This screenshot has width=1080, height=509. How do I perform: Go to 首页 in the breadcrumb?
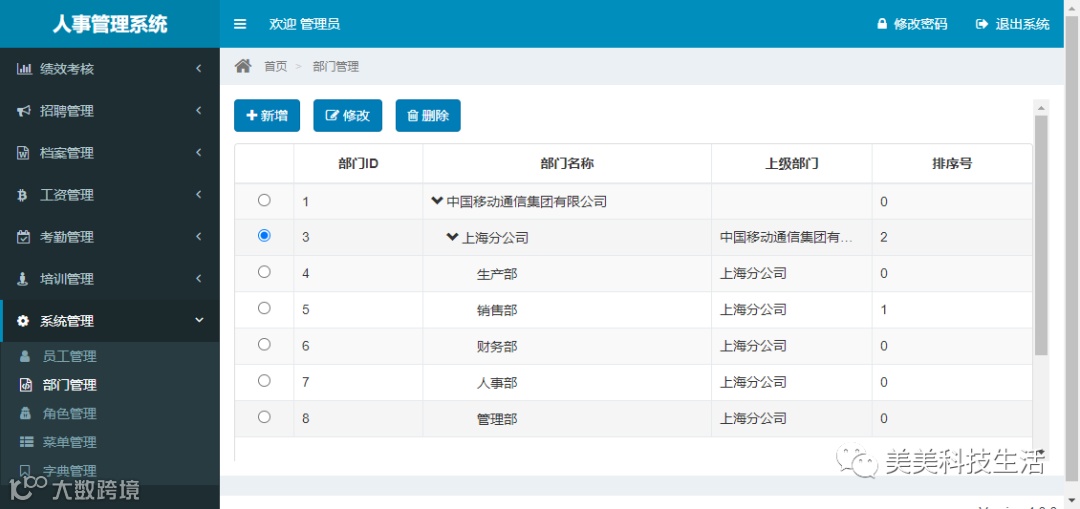click(276, 67)
